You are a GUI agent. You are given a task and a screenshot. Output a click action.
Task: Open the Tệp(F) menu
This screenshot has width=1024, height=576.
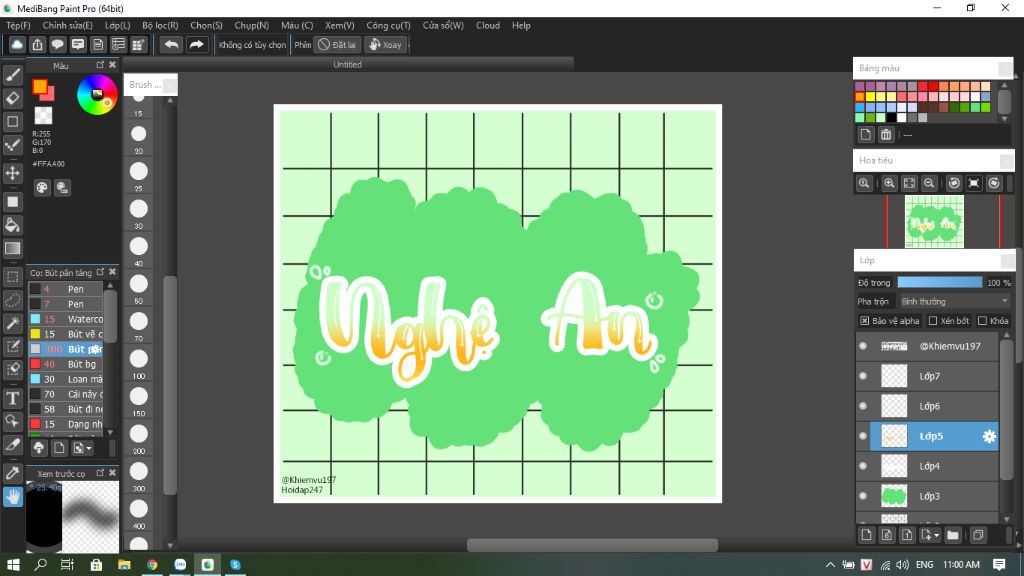coord(18,25)
